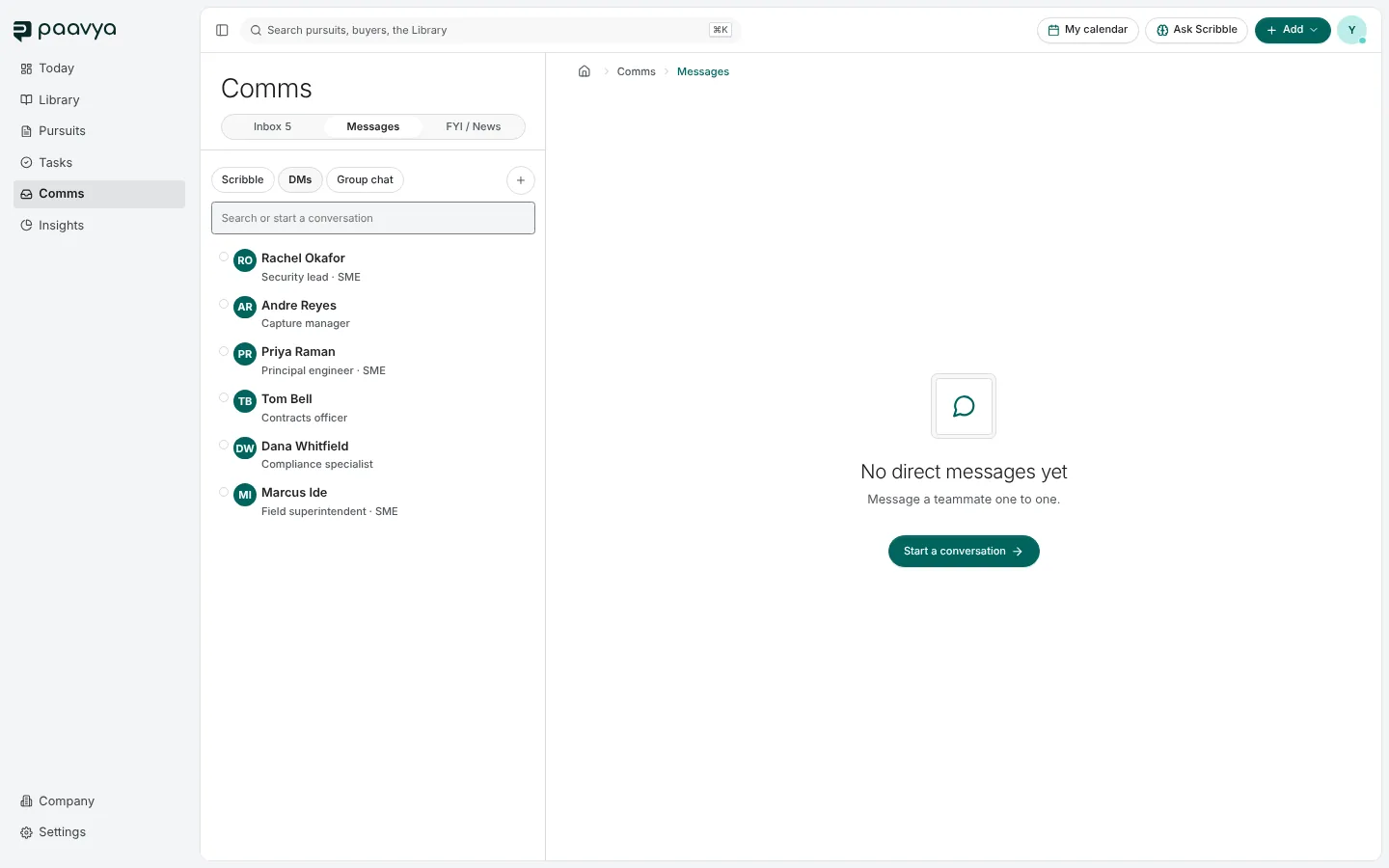Click Dana Whitfield's DW avatar
1389x868 pixels.
click(245, 448)
